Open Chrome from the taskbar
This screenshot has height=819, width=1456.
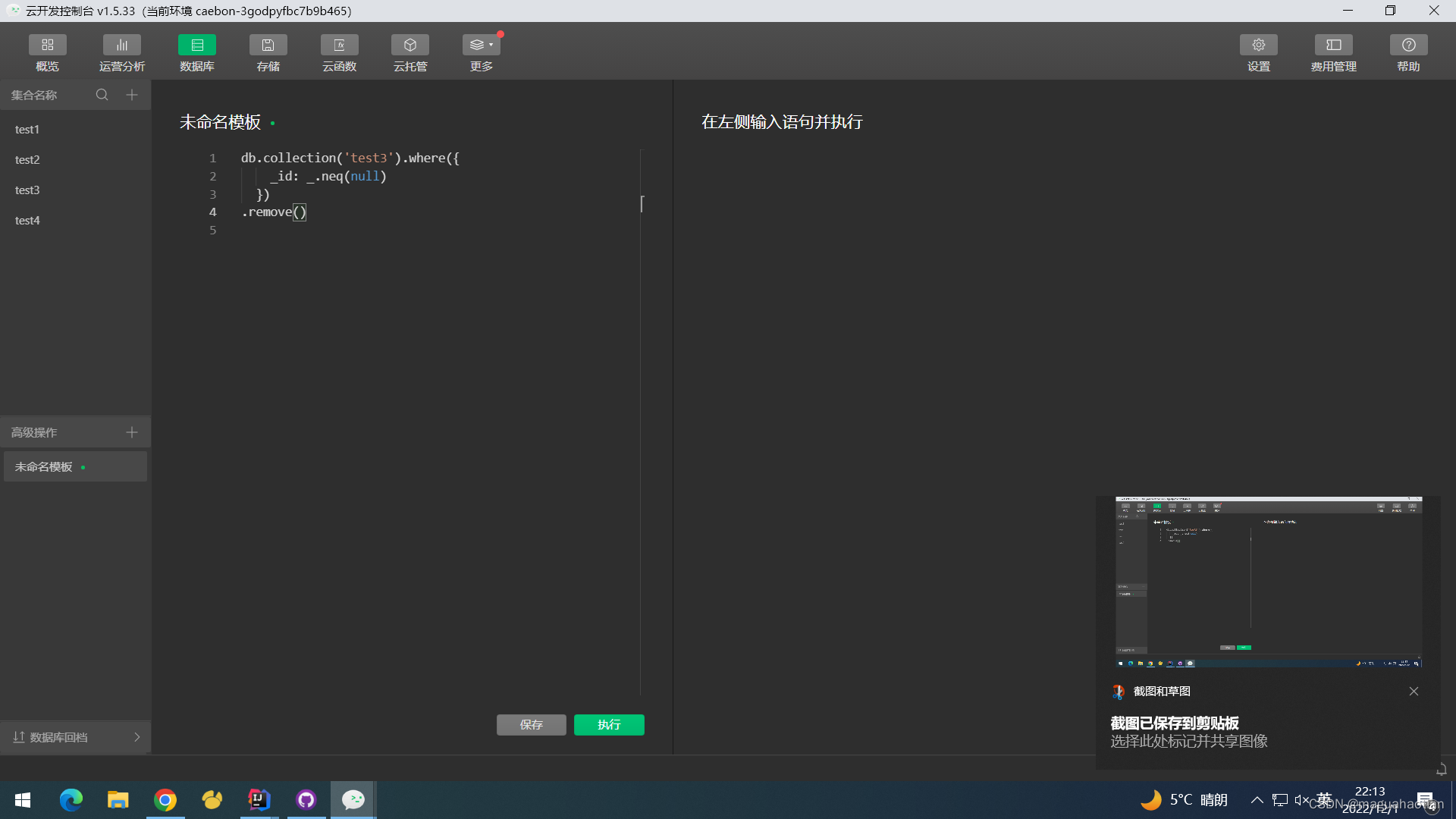[x=165, y=800]
